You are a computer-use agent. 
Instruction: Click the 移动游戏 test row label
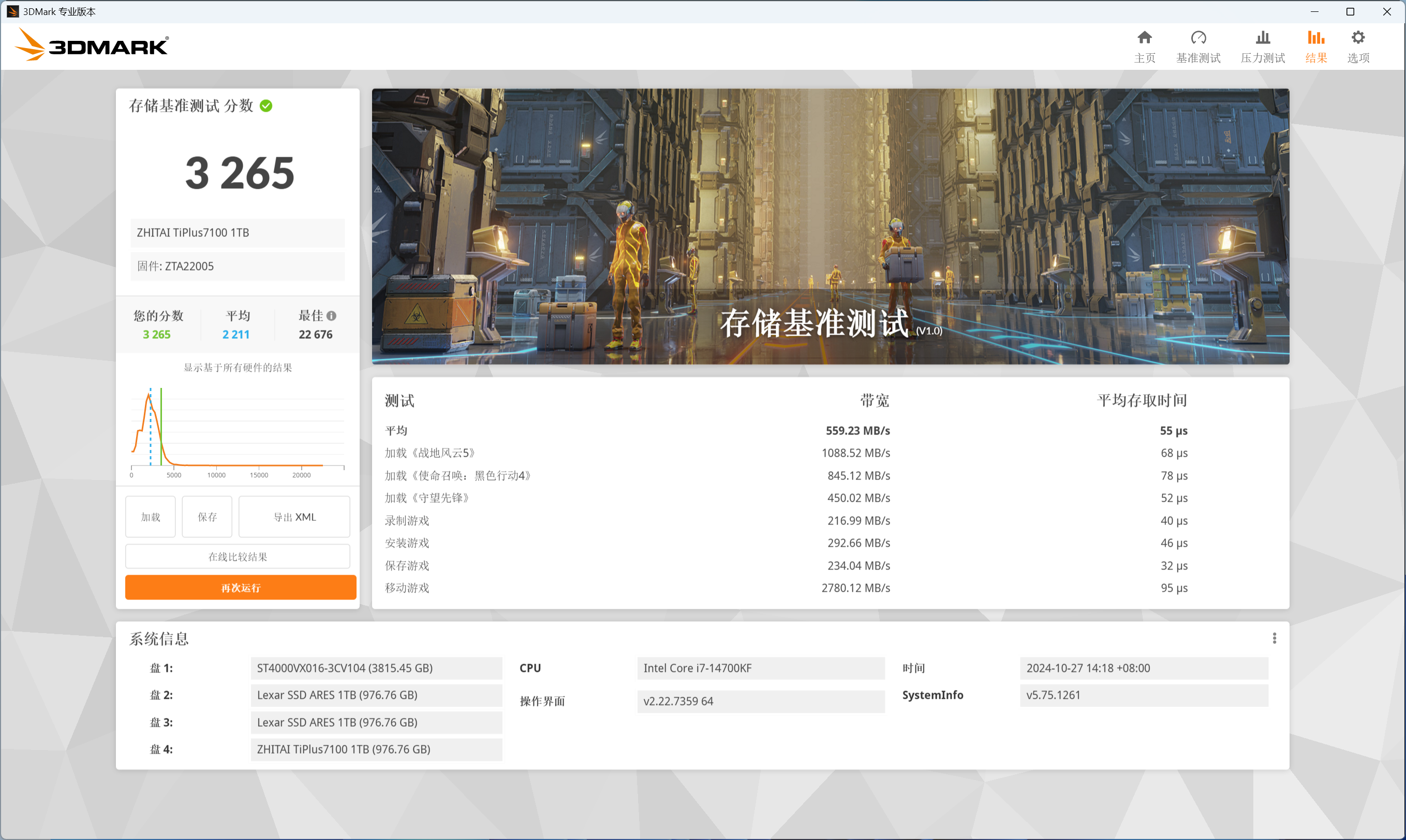point(407,588)
